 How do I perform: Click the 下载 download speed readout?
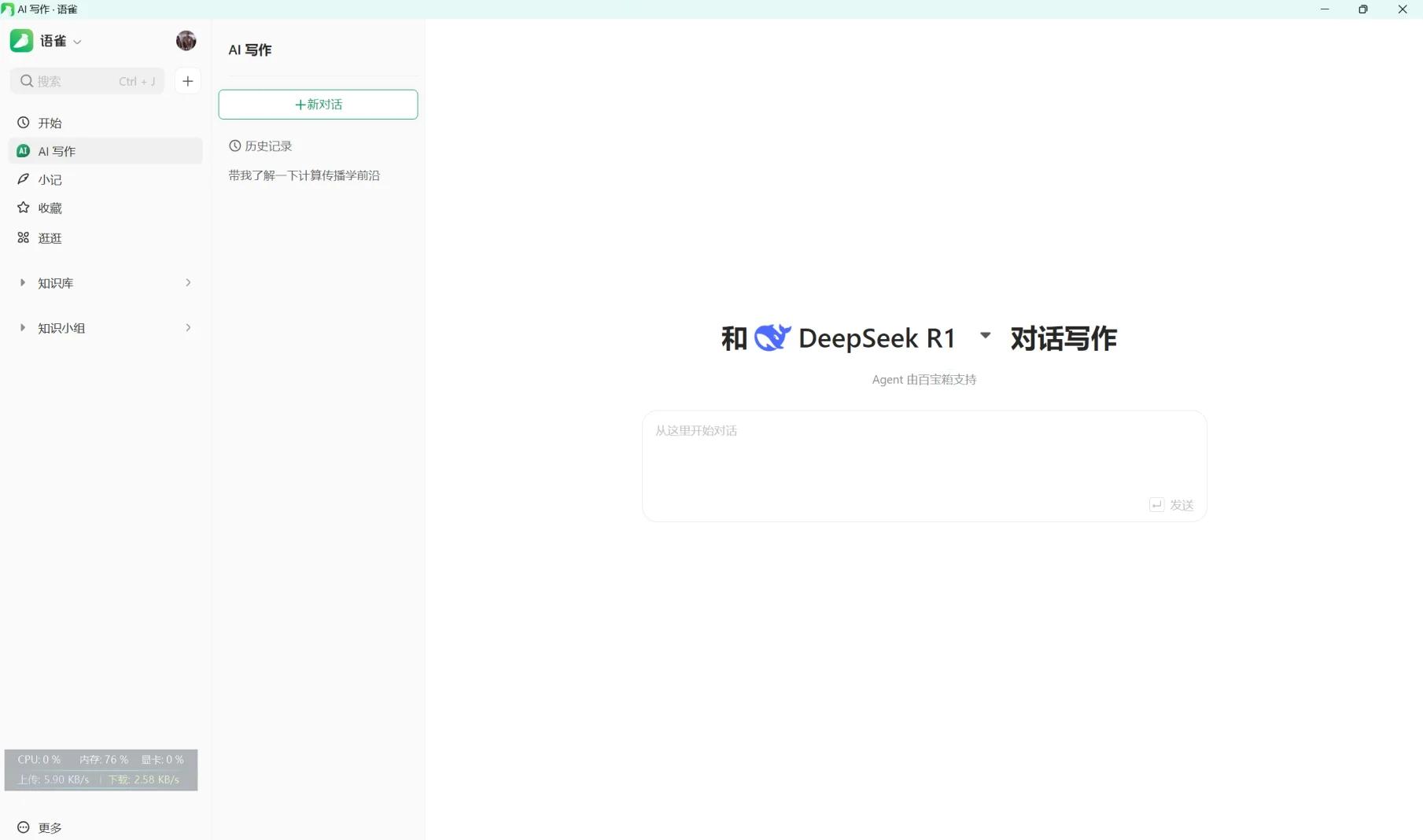point(144,779)
